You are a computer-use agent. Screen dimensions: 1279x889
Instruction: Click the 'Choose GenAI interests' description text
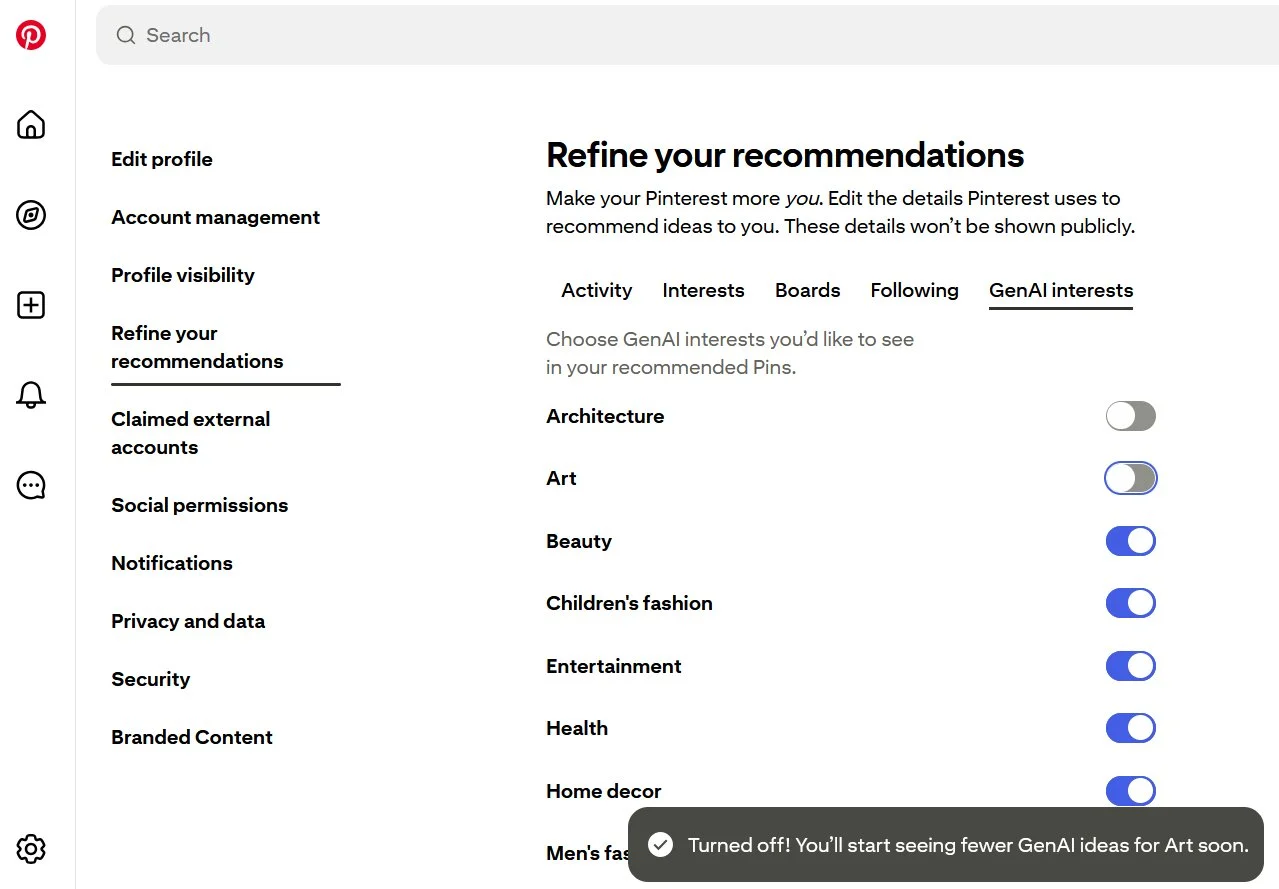click(x=730, y=353)
